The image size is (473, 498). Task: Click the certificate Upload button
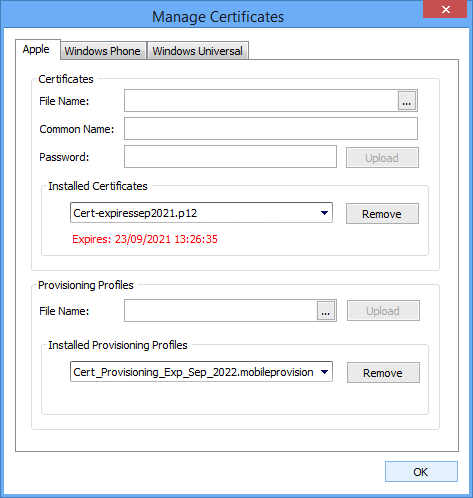tap(382, 158)
